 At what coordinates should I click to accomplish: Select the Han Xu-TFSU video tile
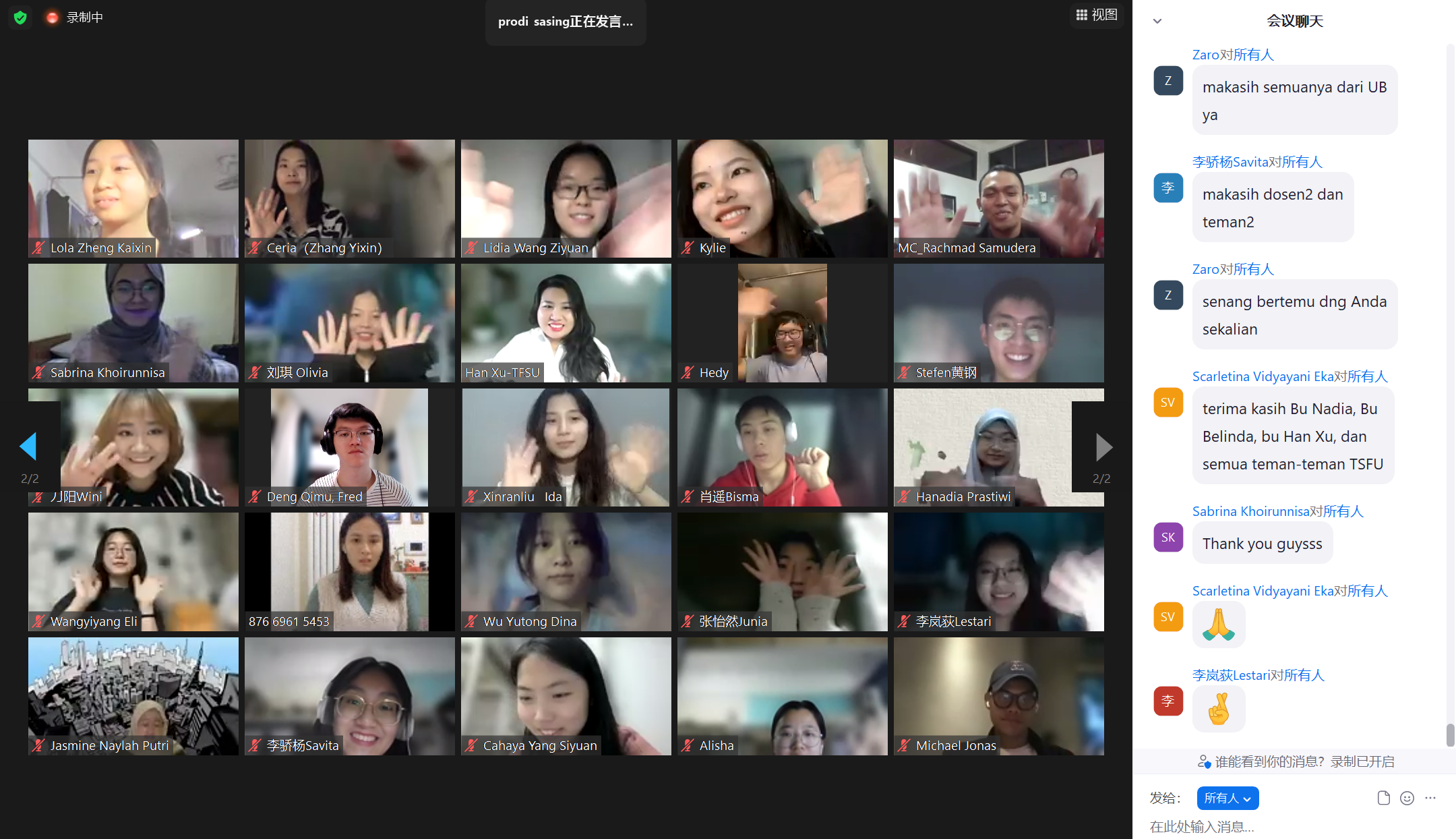[x=566, y=322]
